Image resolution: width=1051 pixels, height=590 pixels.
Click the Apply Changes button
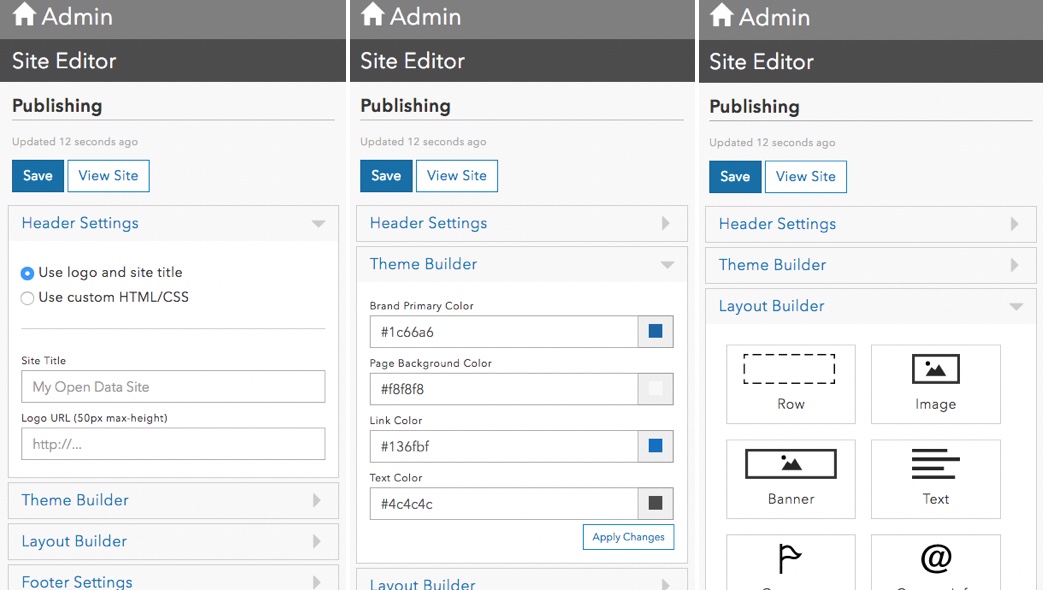click(x=628, y=537)
